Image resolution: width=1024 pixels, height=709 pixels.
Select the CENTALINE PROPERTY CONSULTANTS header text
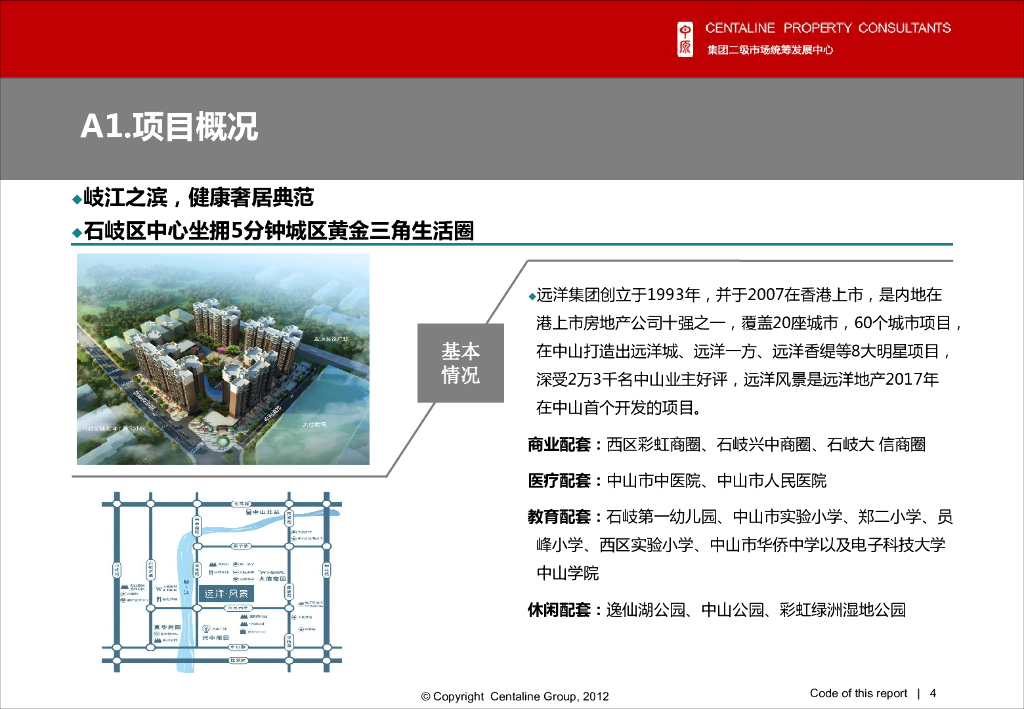(828, 28)
